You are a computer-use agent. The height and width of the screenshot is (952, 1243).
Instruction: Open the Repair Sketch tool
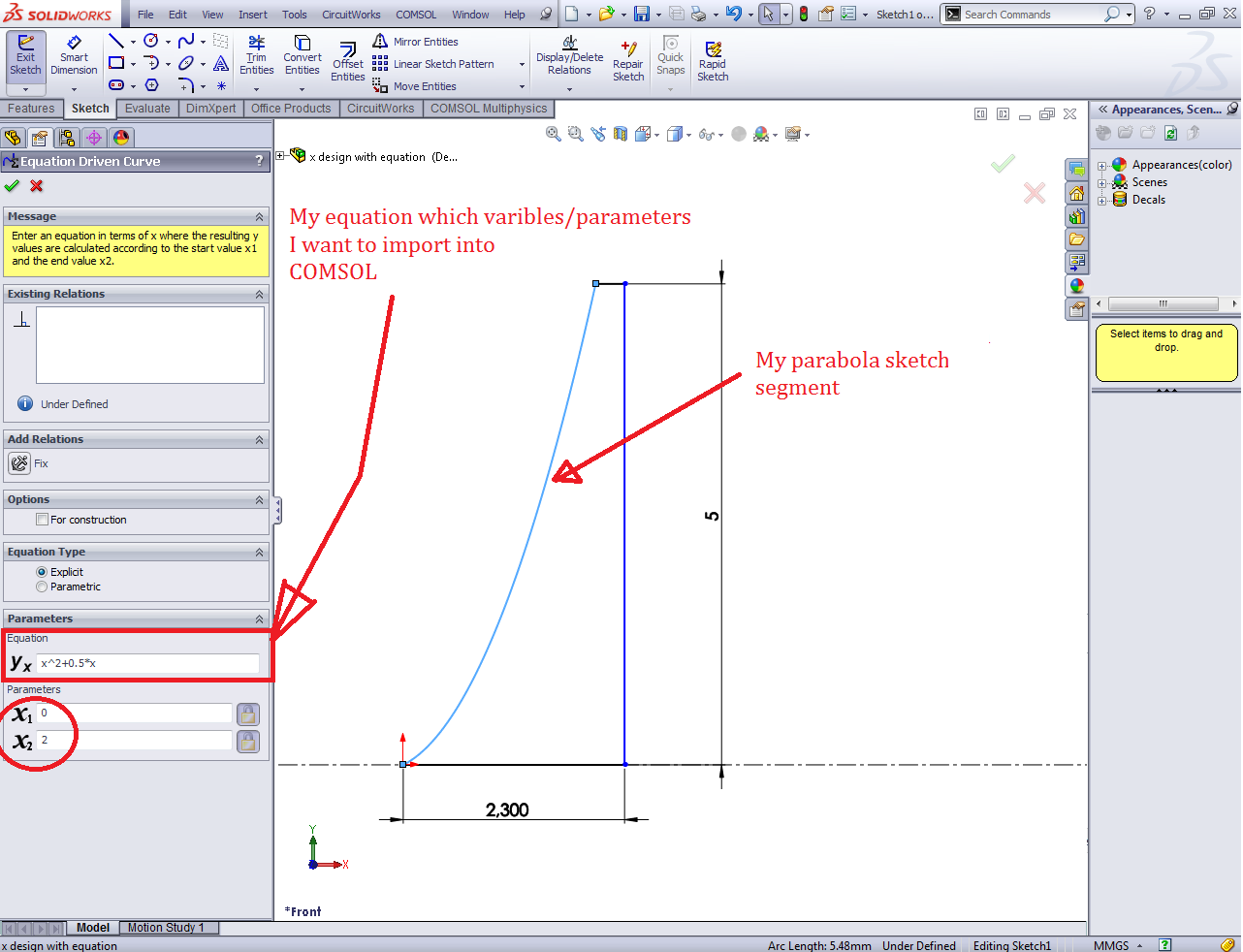[628, 61]
